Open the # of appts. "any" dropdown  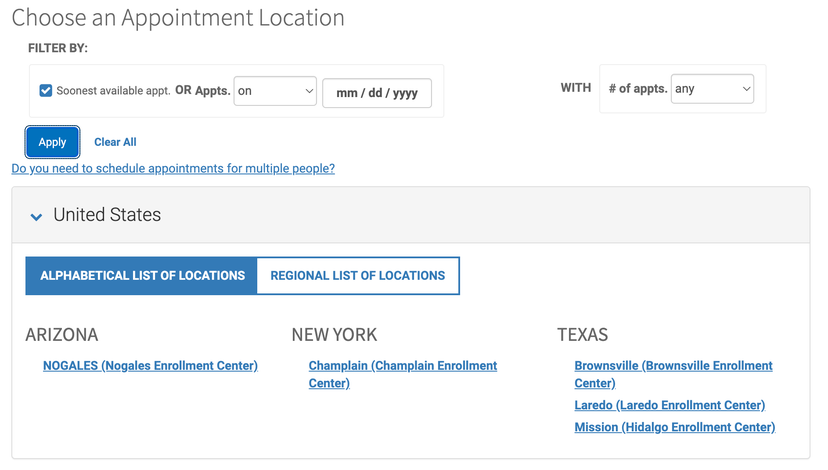pyautogui.click(x=712, y=89)
